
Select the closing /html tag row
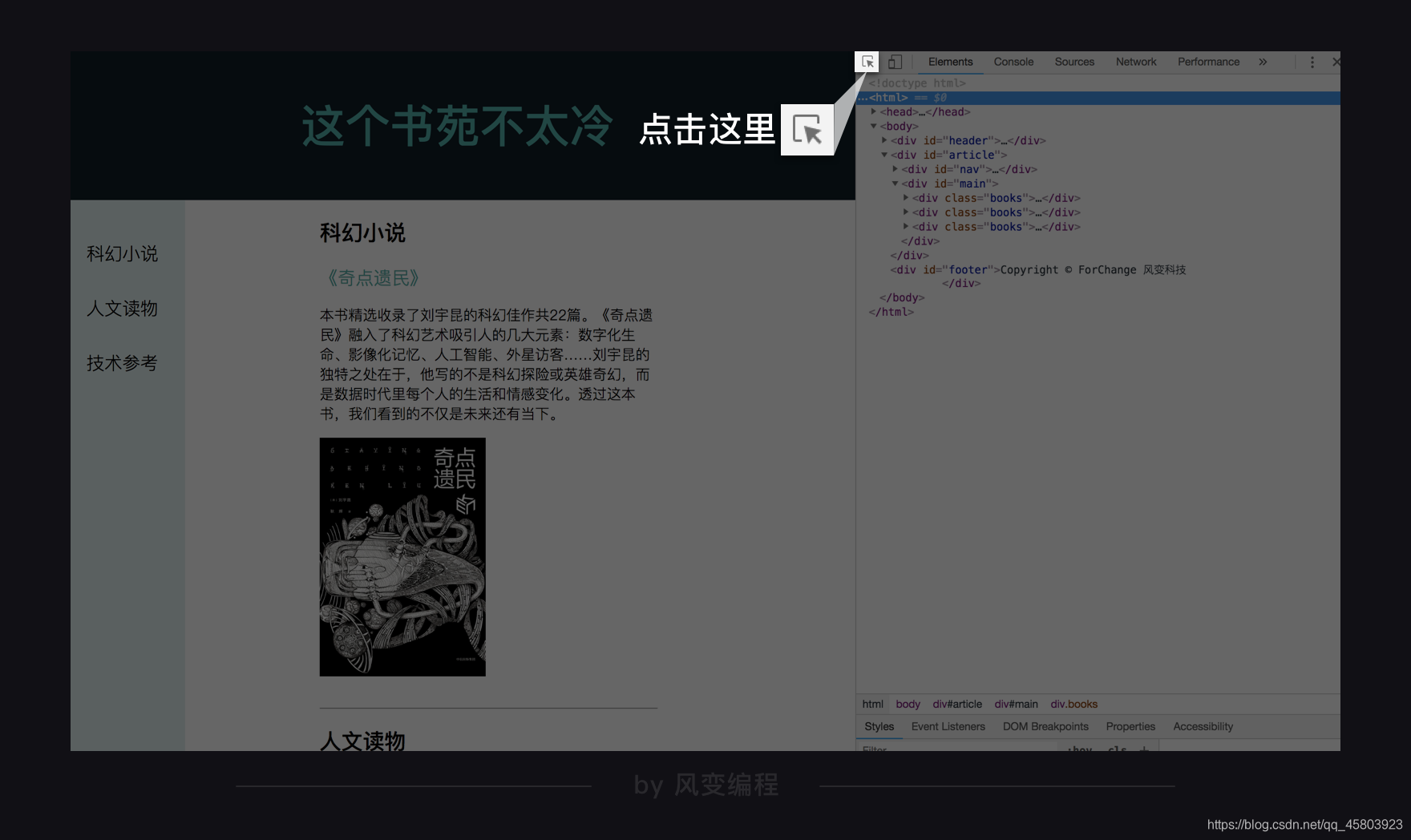[x=891, y=312]
